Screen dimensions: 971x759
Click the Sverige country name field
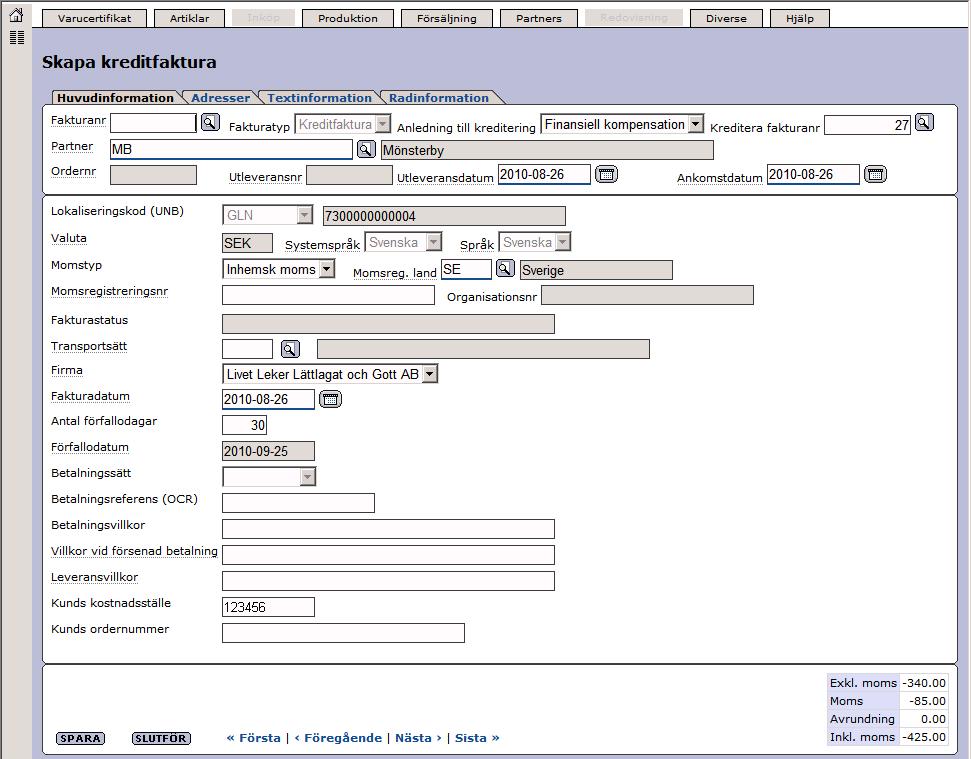596,270
